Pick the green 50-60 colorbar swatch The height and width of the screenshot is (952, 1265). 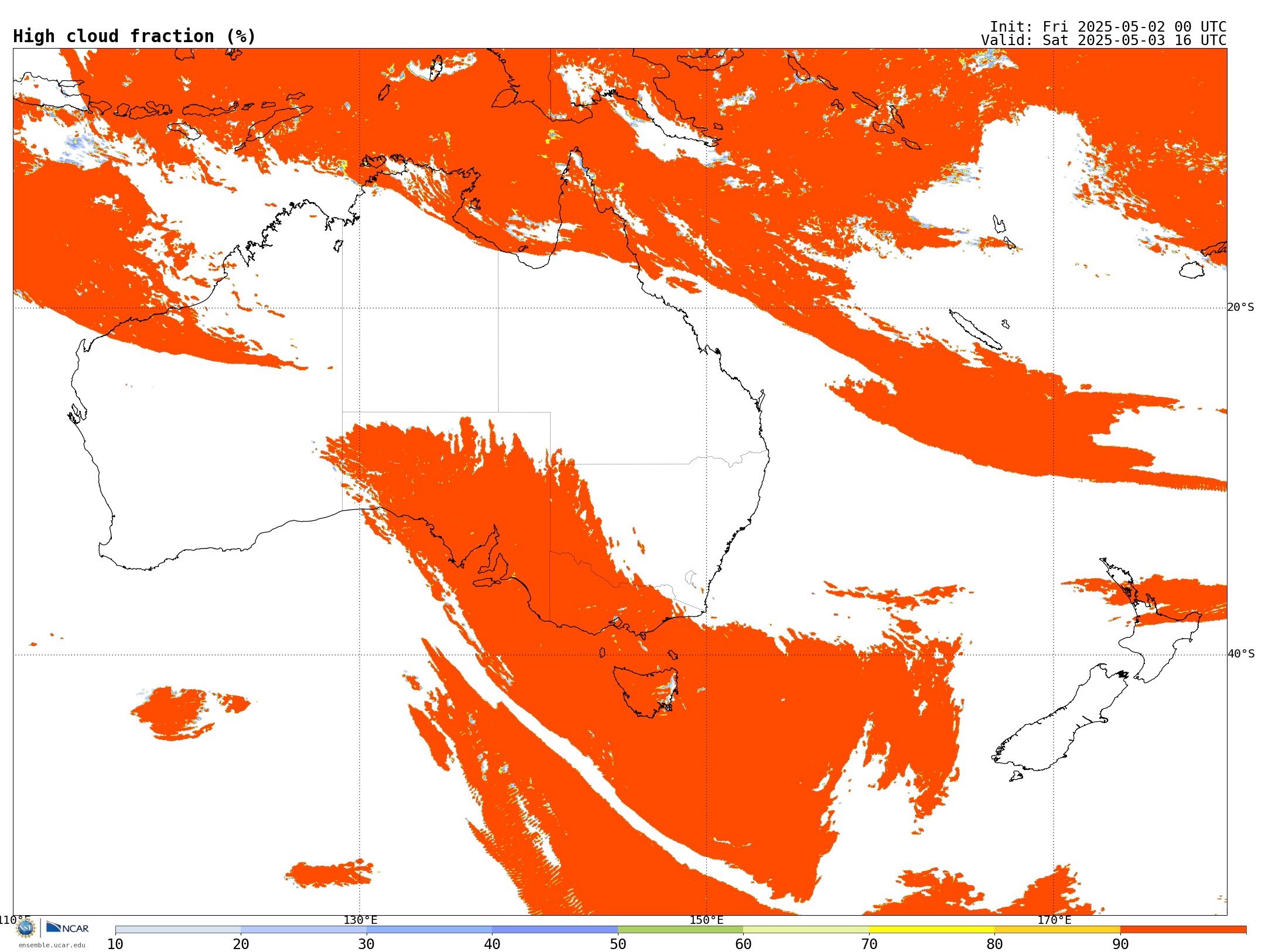click(x=681, y=930)
